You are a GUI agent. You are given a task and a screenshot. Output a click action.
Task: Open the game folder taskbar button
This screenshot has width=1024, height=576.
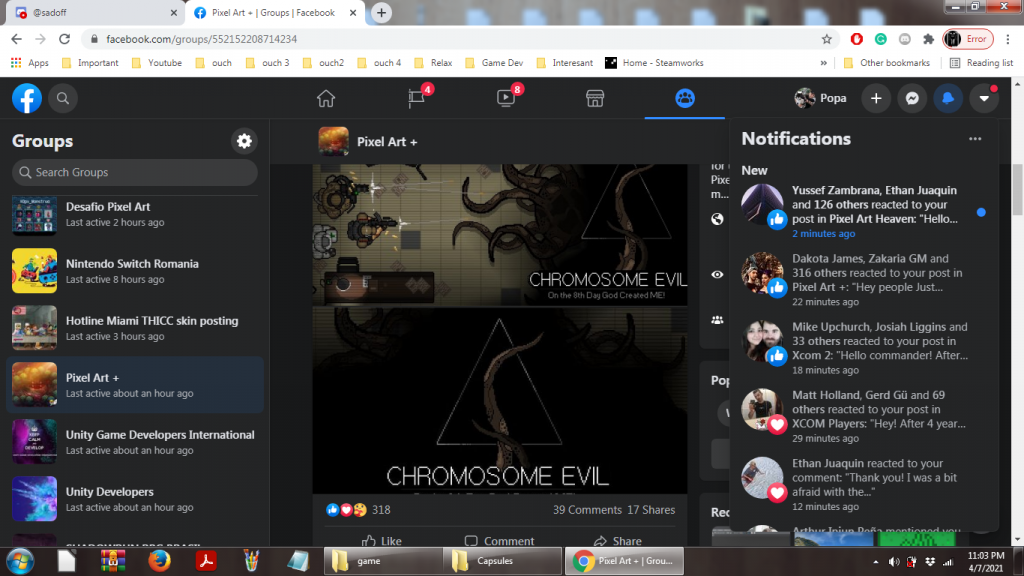pyautogui.click(x=383, y=561)
